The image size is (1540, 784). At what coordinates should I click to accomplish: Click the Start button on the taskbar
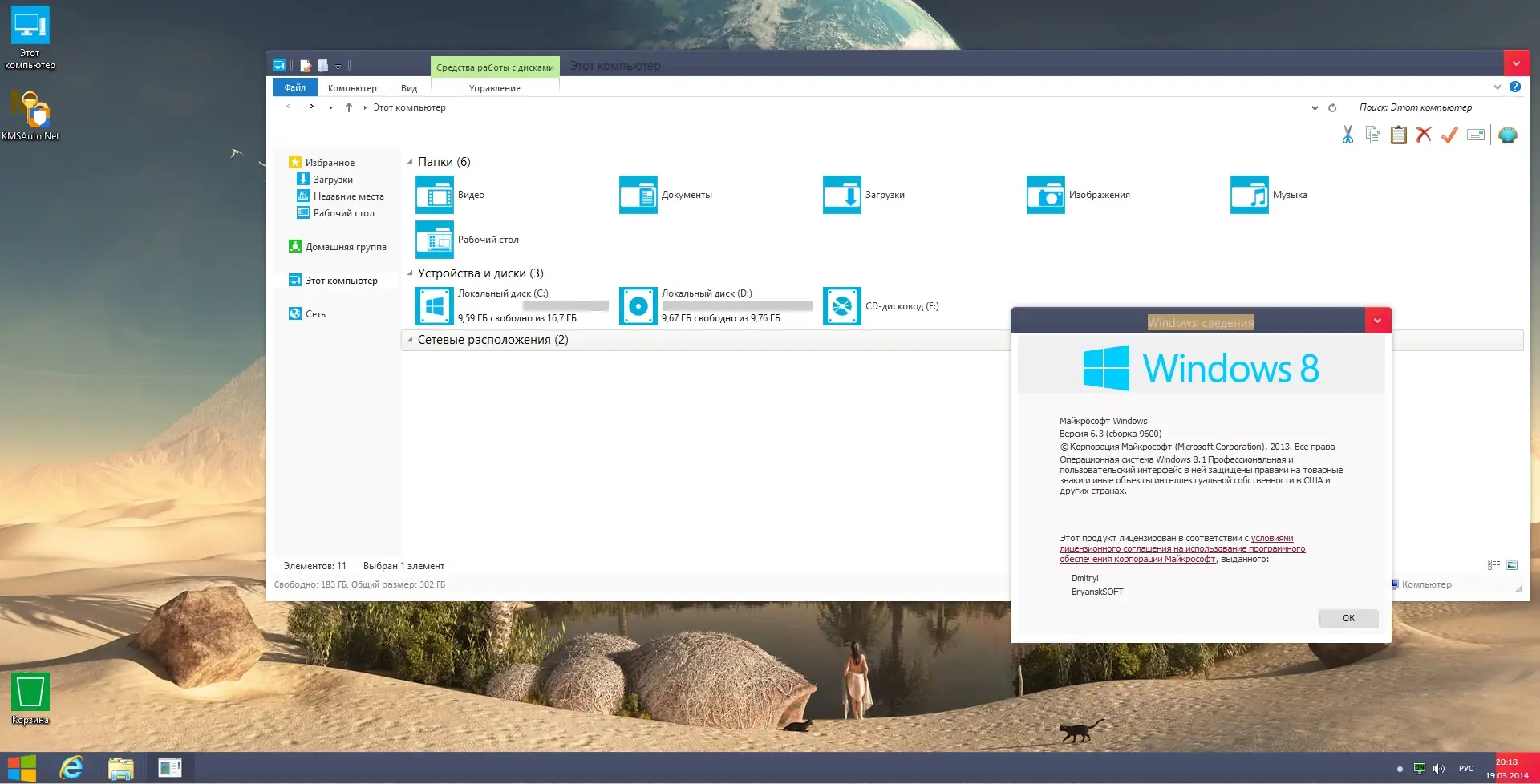click(x=22, y=768)
